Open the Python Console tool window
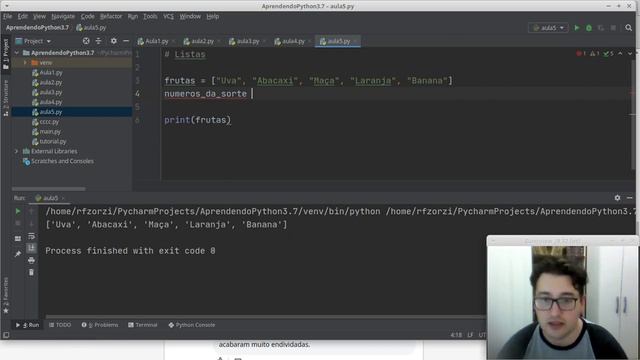The height and width of the screenshot is (360, 640). [192, 325]
